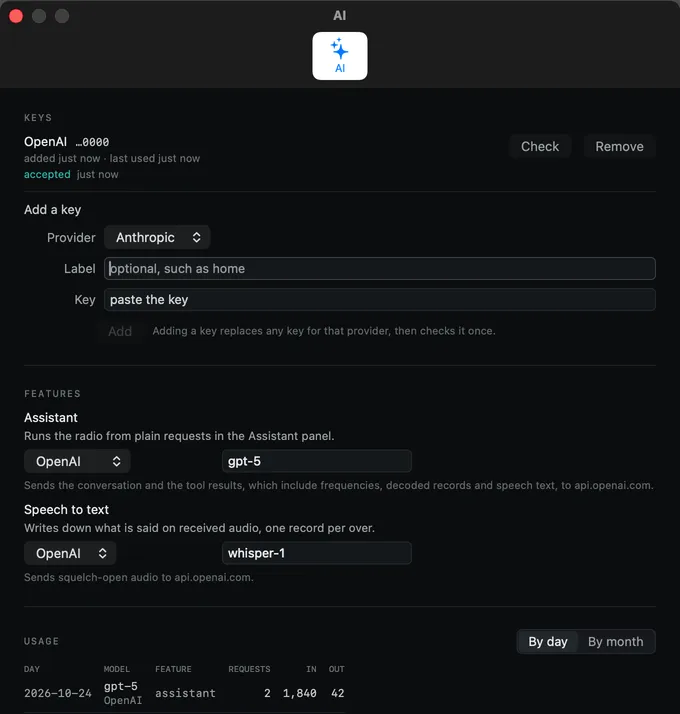Close the AI window with red button
This screenshot has height=714, width=680.
16,16
